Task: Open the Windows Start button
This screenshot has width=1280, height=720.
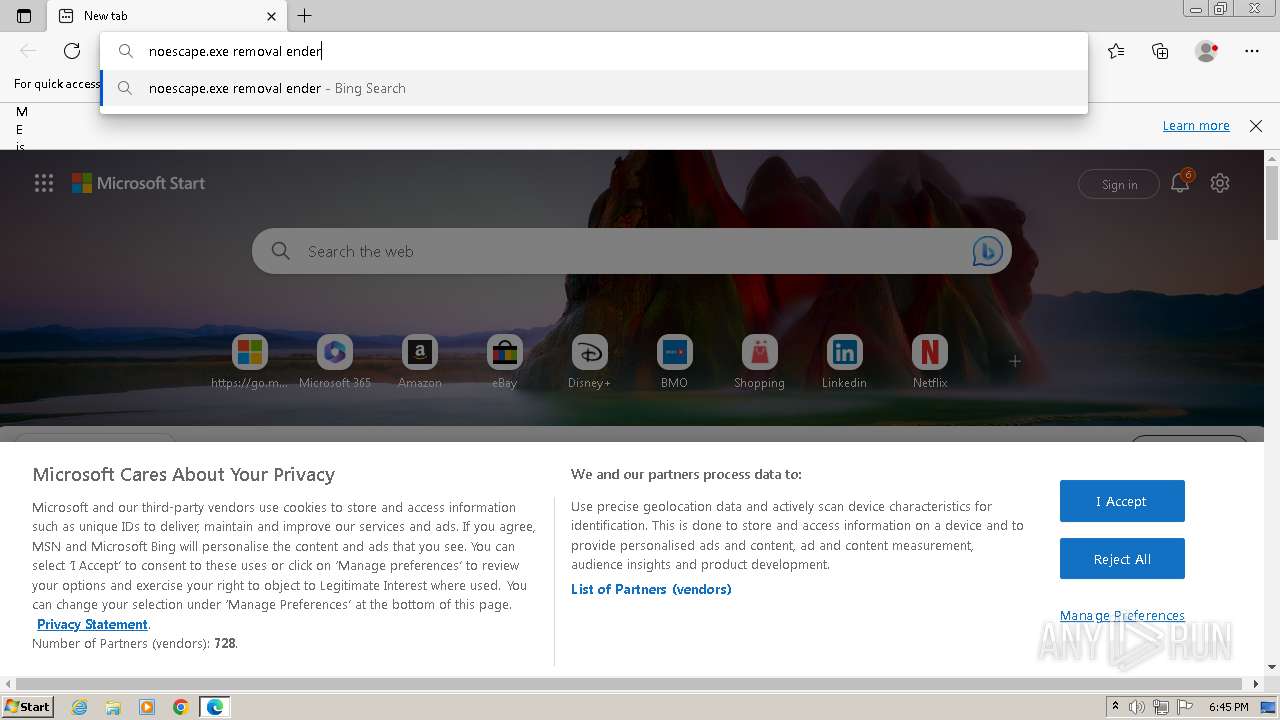Action: point(27,707)
